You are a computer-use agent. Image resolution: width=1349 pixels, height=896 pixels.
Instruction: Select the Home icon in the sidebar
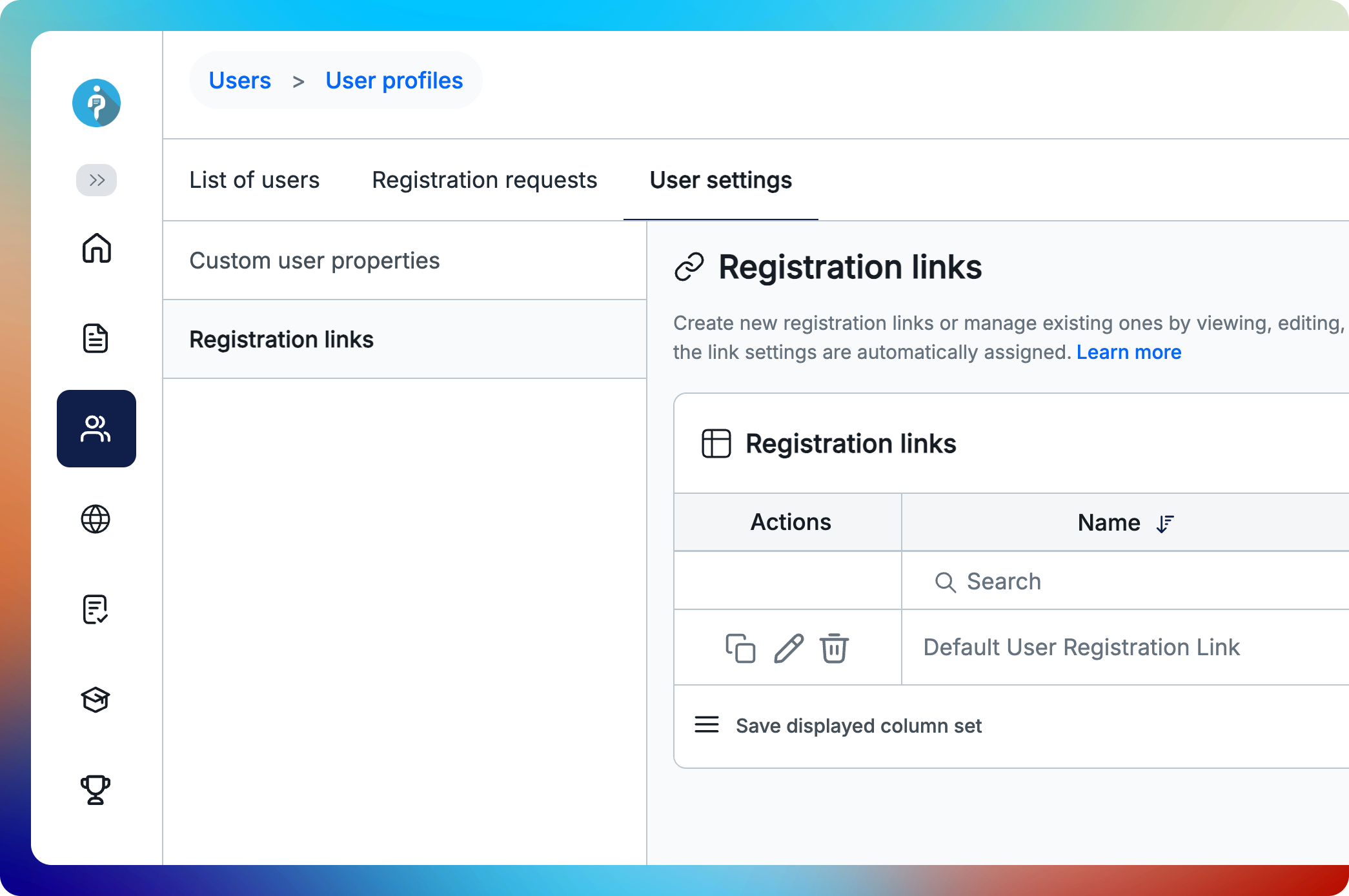96,249
